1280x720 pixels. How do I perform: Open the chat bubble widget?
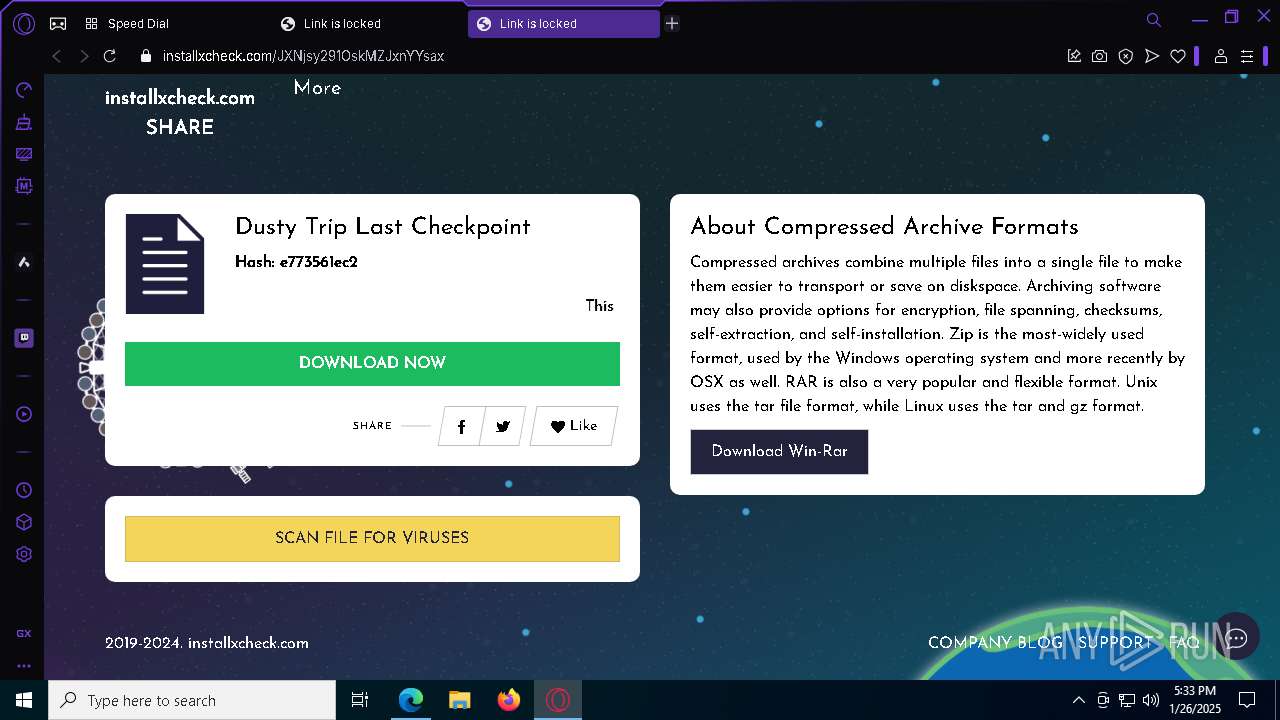coord(1237,639)
